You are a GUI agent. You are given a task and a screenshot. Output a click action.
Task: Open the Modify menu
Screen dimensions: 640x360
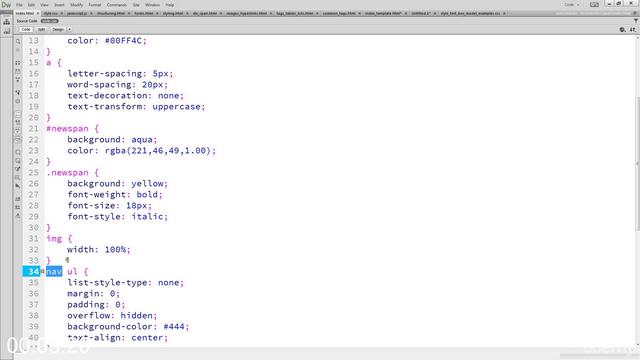[x=76, y=5]
